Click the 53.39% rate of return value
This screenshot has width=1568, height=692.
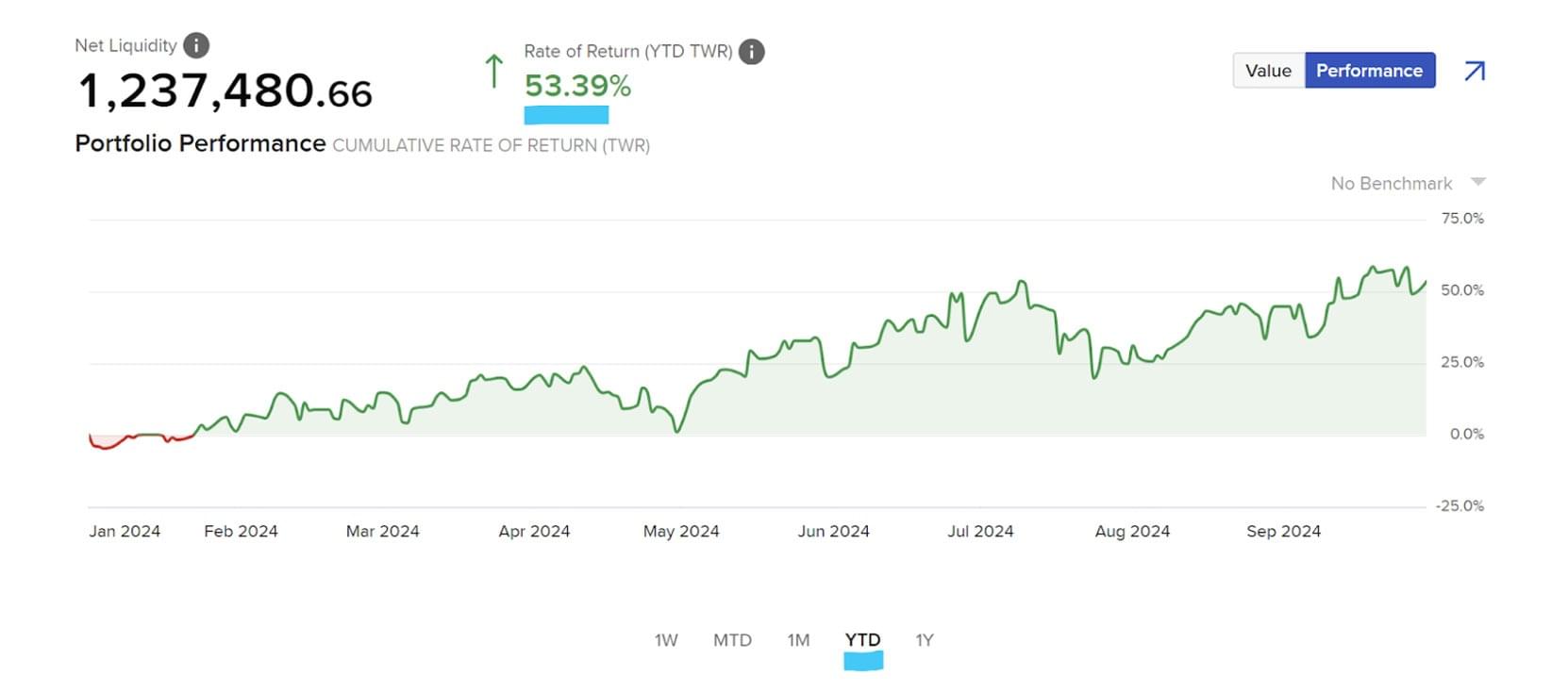coord(577,86)
